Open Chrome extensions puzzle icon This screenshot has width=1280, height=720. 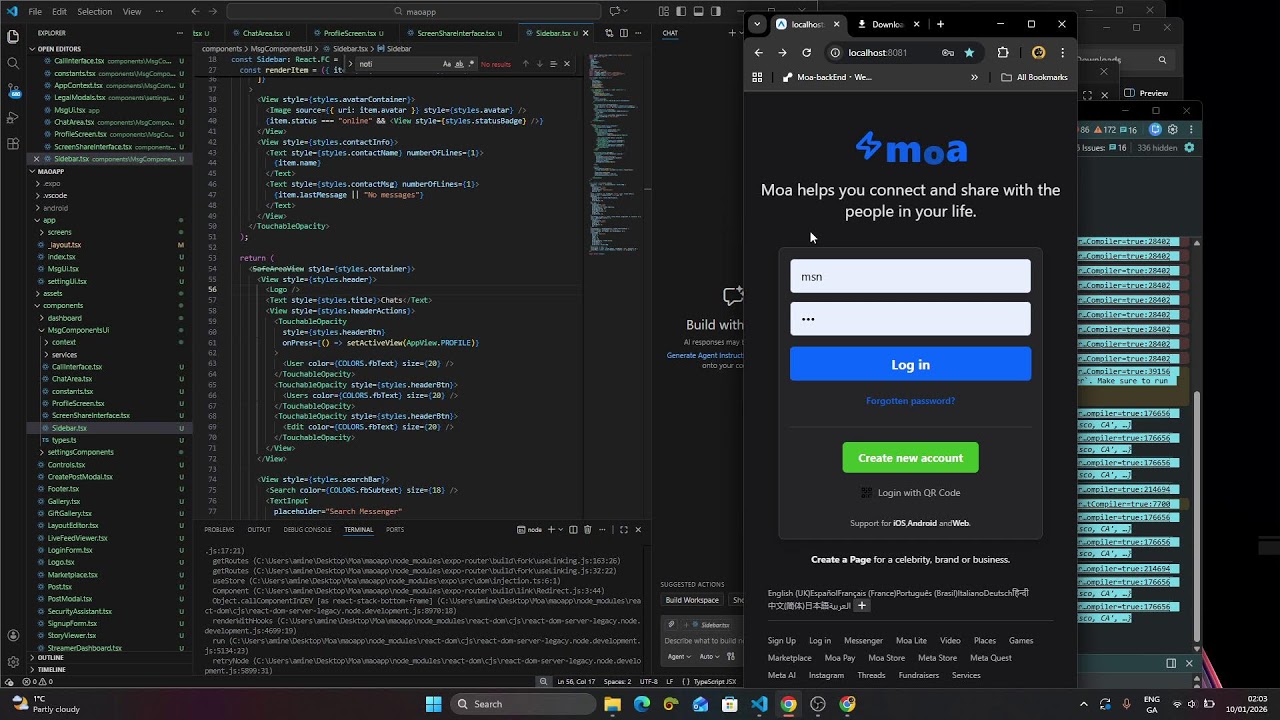click(x=1003, y=52)
